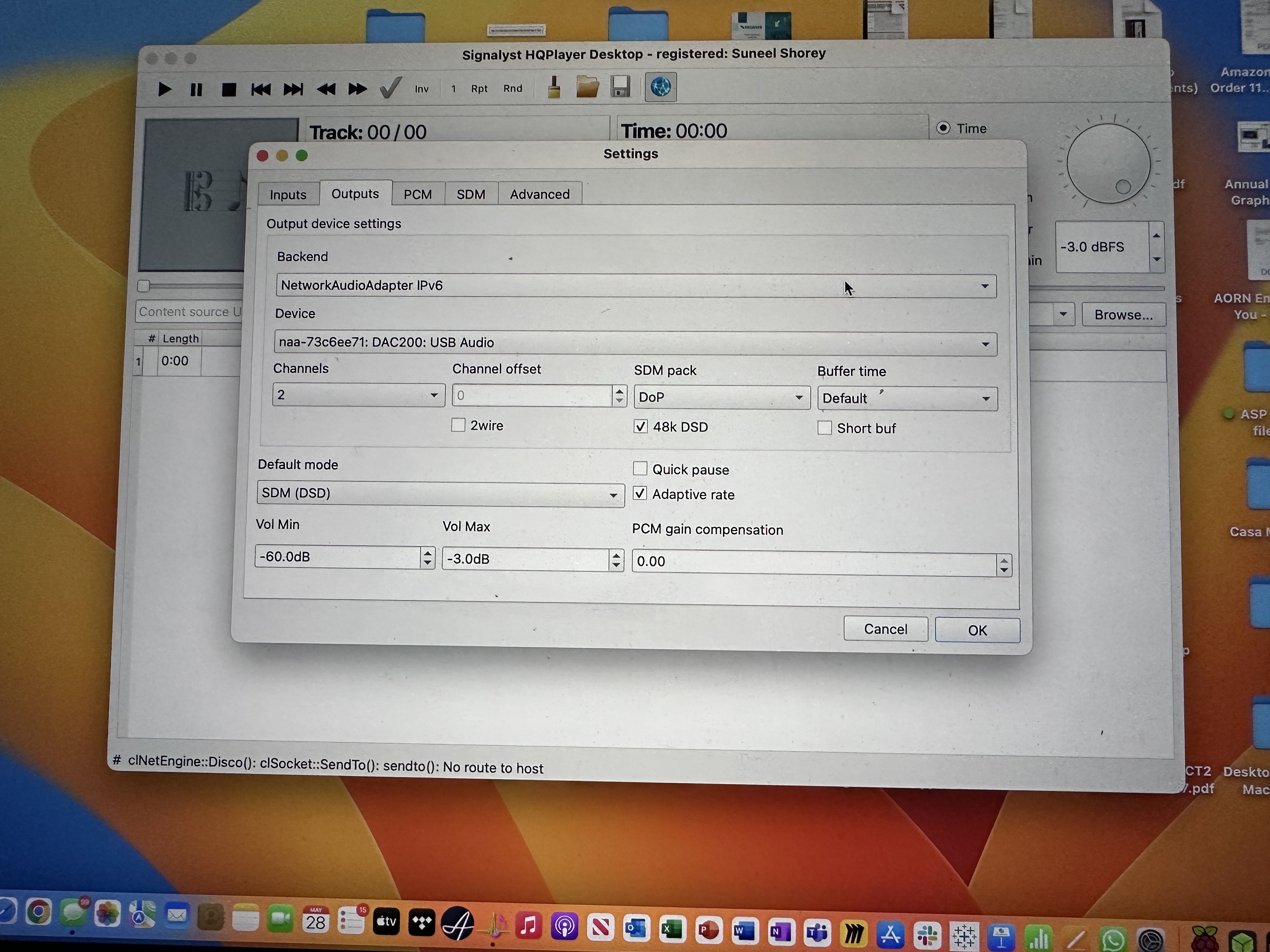
Task: Click the Vol Max -3.0dB field
Action: [525, 559]
